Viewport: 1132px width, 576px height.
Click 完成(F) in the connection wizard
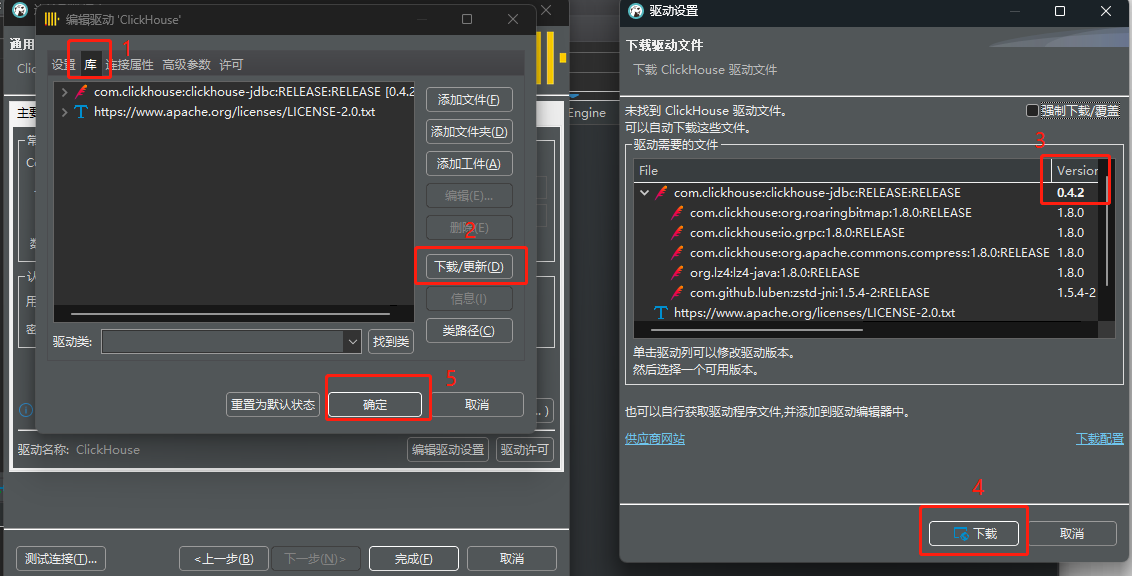tap(414, 559)
